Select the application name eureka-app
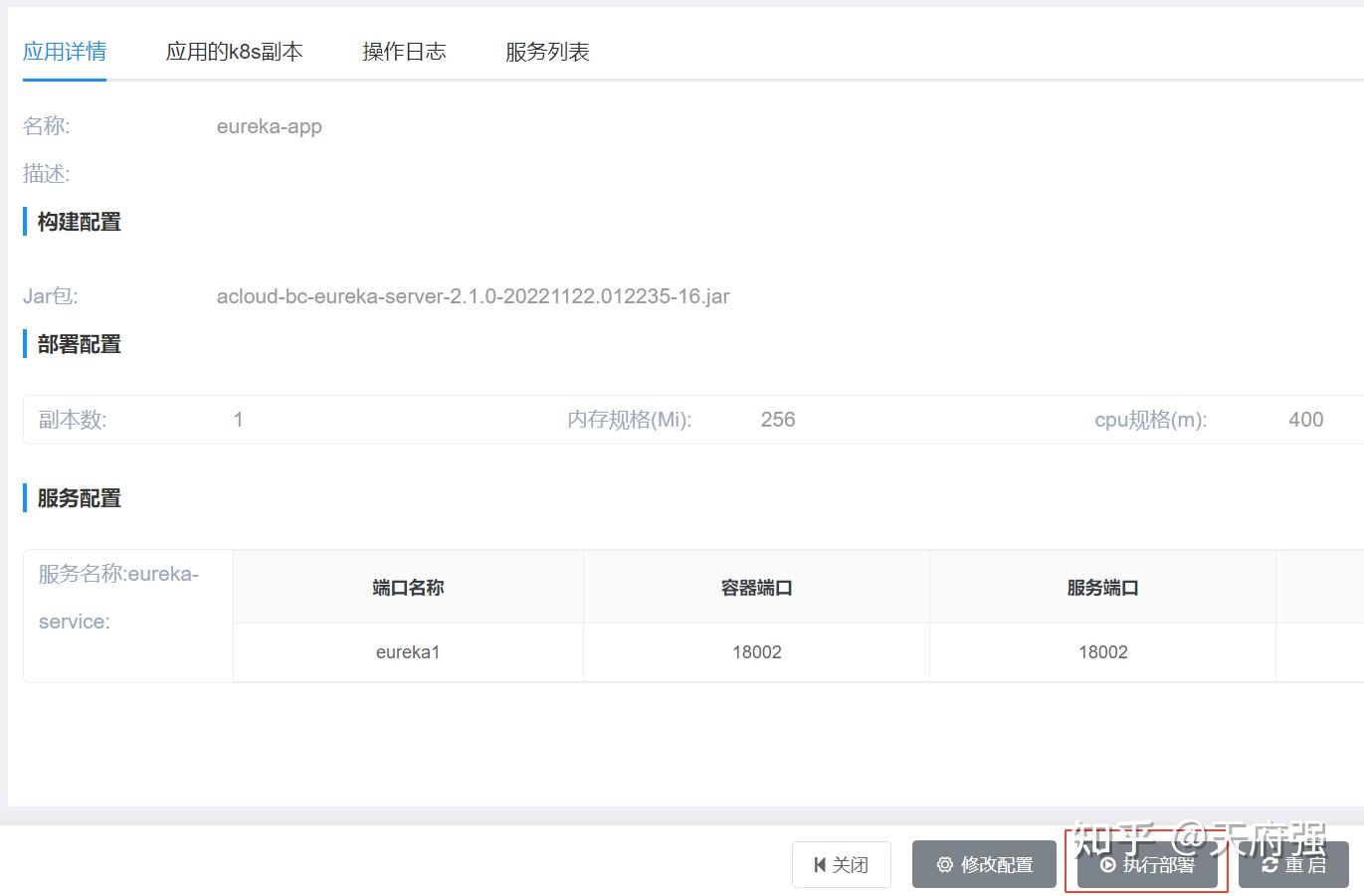 pos(270,126)
